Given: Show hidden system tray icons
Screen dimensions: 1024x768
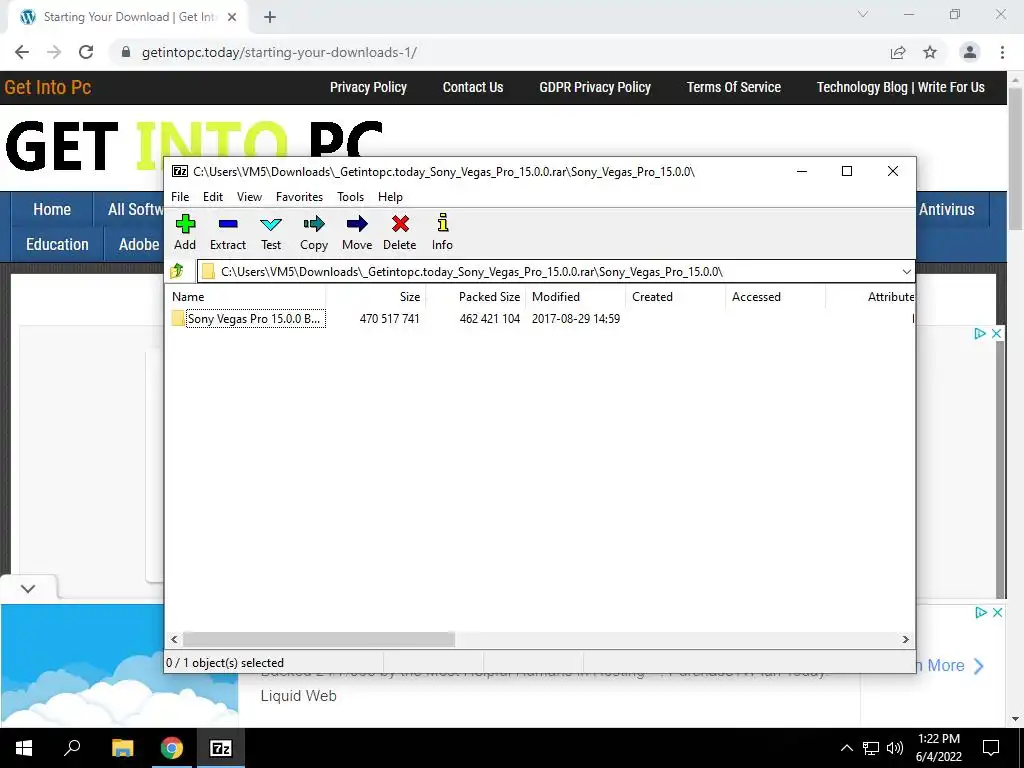Looking at the screenshot, I should [846, 748].
